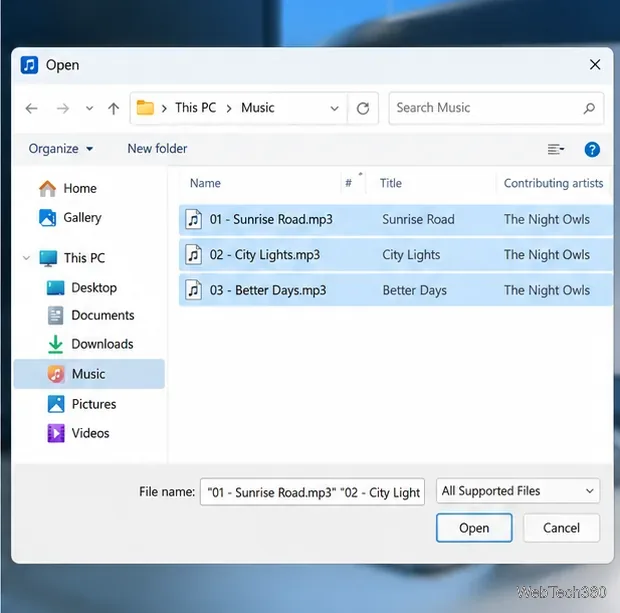Open address bar history dropdown
620x613 pixels.
tap(335, 108)
